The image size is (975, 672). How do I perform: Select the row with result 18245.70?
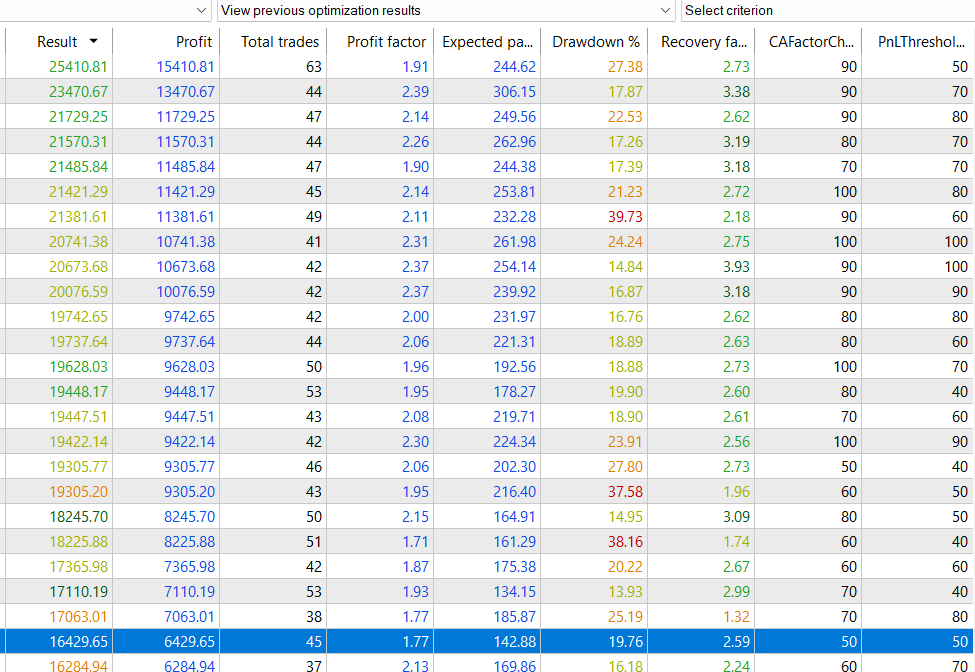coord(78,517)
